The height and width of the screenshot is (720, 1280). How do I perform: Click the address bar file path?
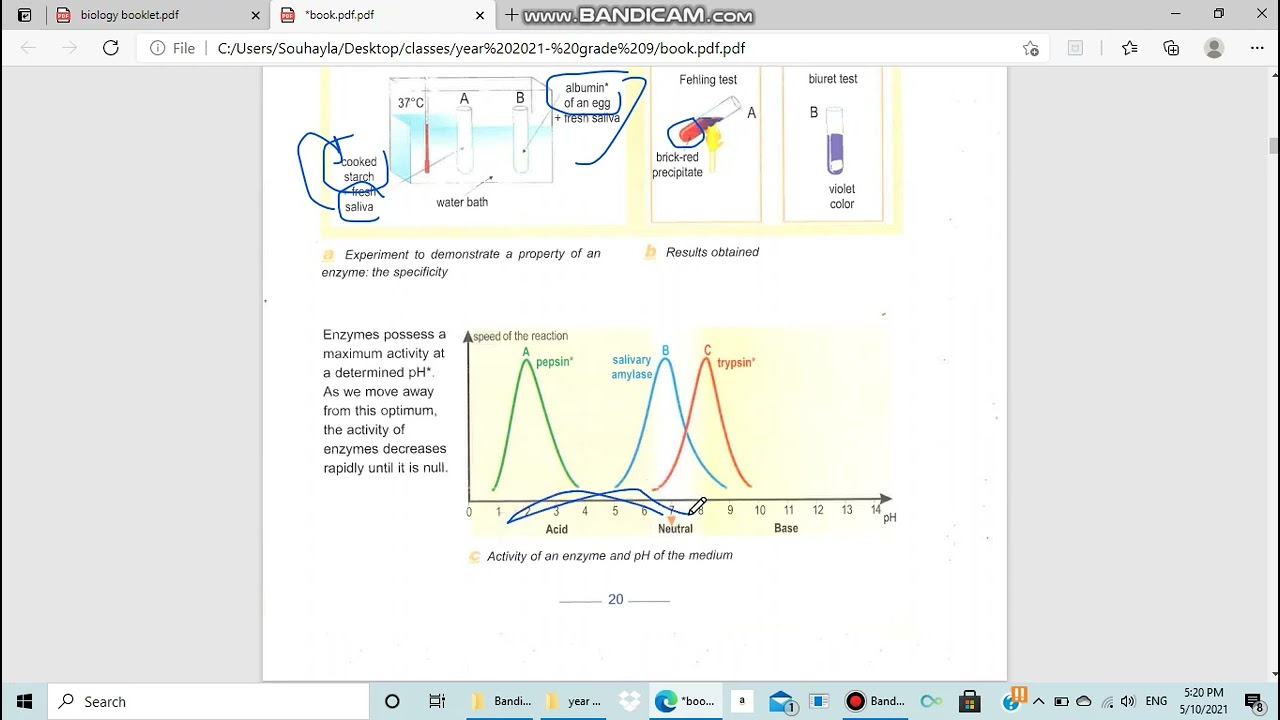(x=481, y=48)
